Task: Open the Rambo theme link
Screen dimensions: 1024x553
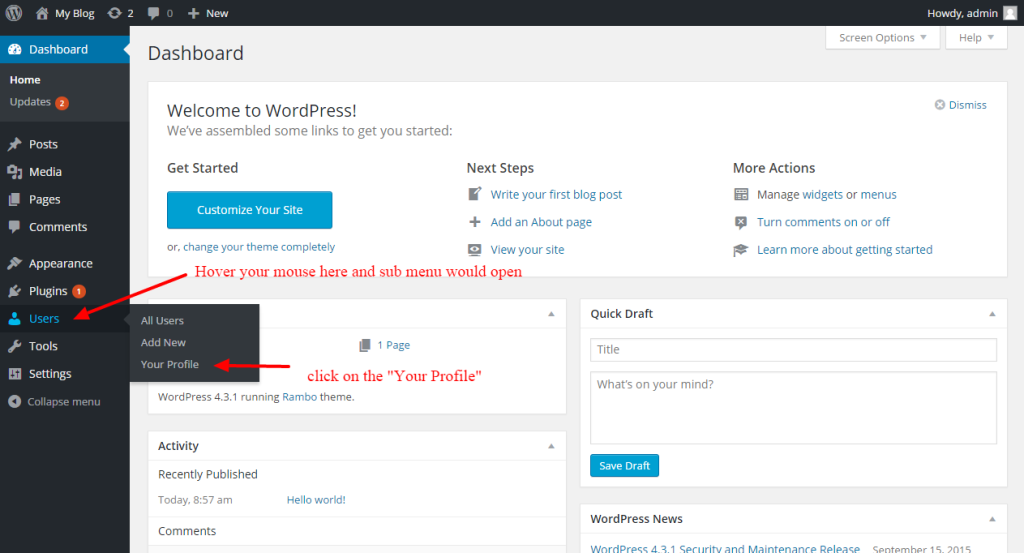Action: pyautogui.click(x=300, y=397)
